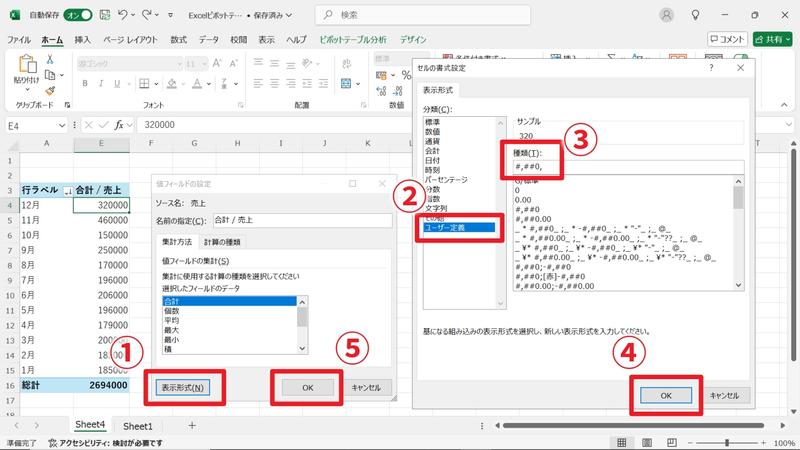Click the font color A icon
The image size is (800, 450).
click(197, 83)
